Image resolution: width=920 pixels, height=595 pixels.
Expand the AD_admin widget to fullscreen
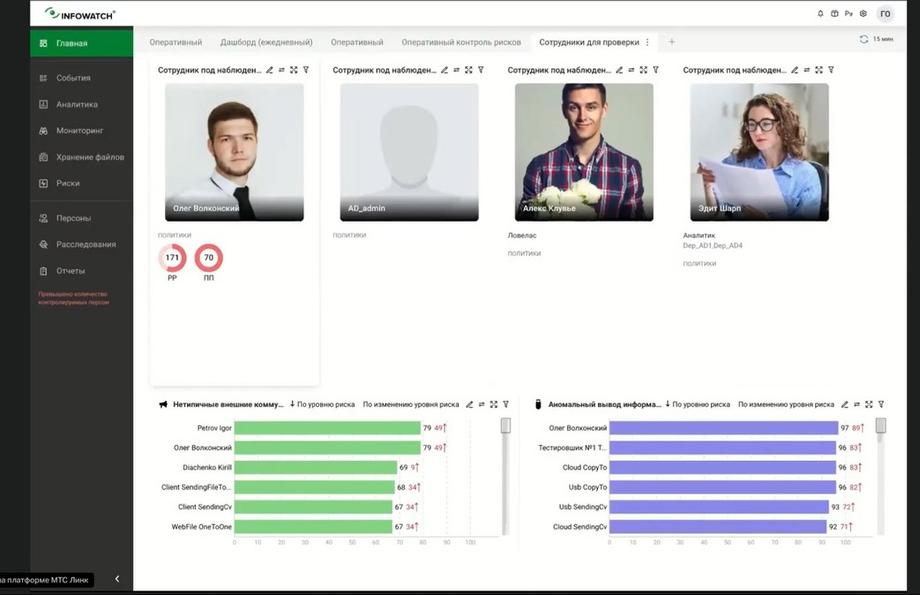click(x=468, y=70)
